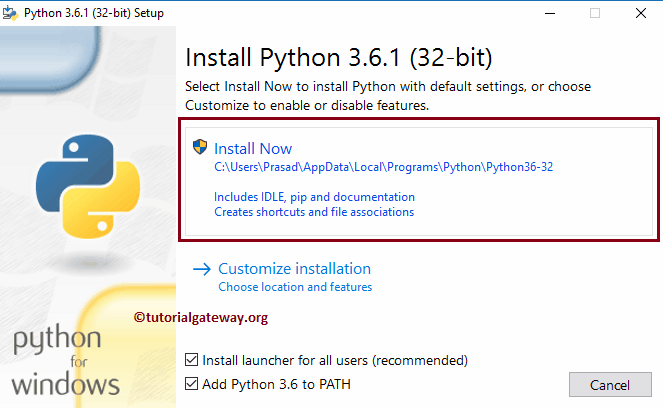Click 'Choose location and features' subtitle
The height and width of the screenshot is (408, 663).
tap(295, 287)
